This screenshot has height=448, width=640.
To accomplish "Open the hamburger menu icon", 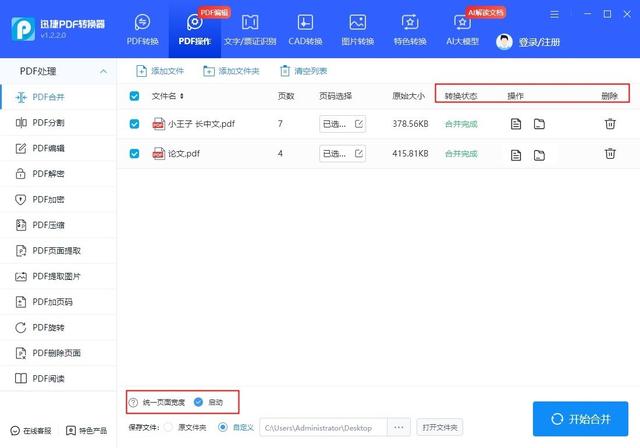I will tap(554, 15).
